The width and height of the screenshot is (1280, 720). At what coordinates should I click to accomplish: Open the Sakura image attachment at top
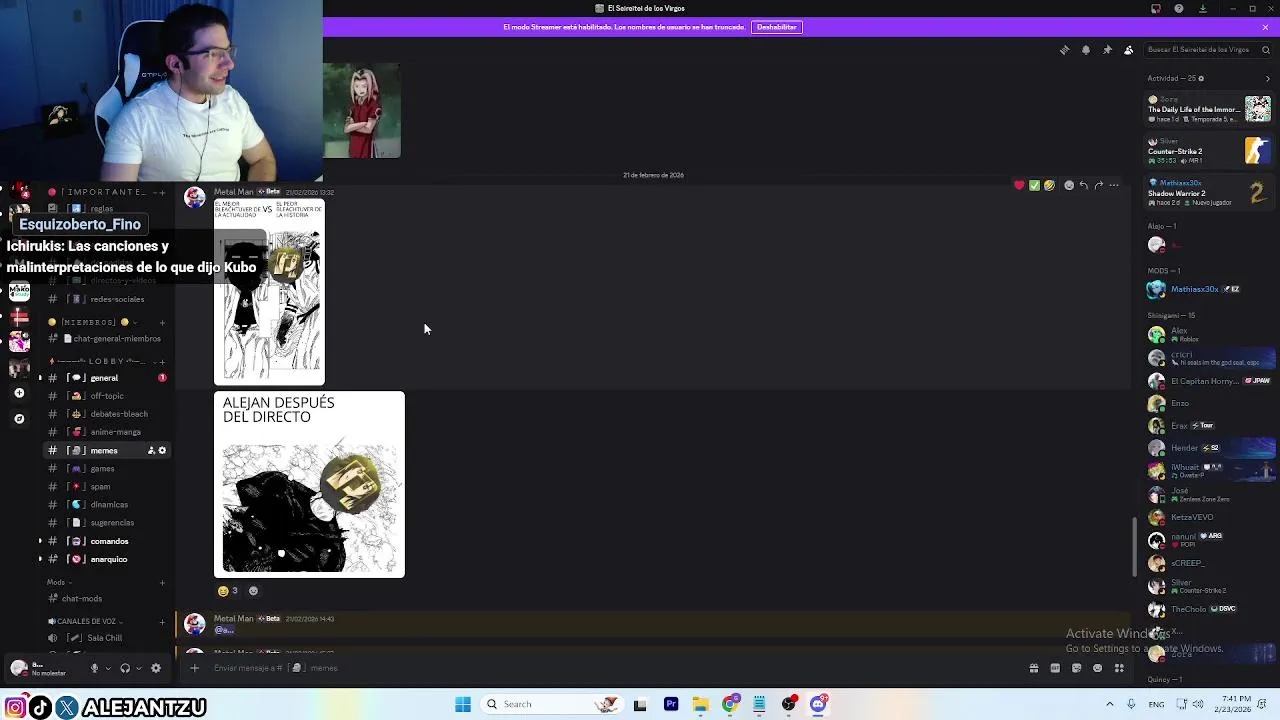pyautogui.click(x=362, y=110)
